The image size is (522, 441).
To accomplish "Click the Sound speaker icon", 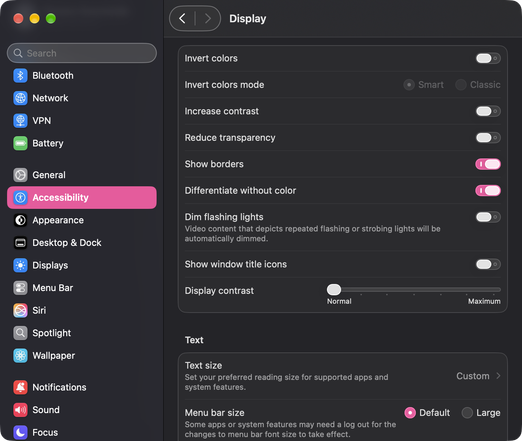I will pyautogui.click(x=20, y=410).
